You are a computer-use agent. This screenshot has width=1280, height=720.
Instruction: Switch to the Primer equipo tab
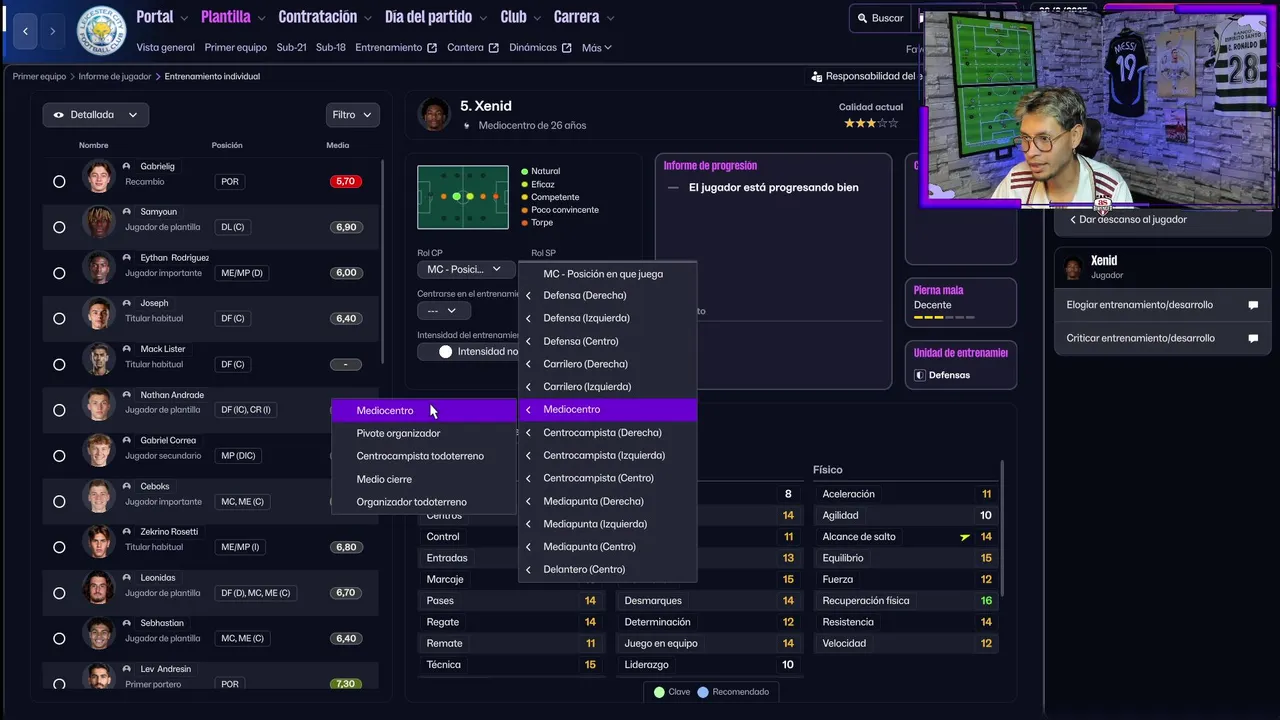pyautogui.click(x=236, y=47)
